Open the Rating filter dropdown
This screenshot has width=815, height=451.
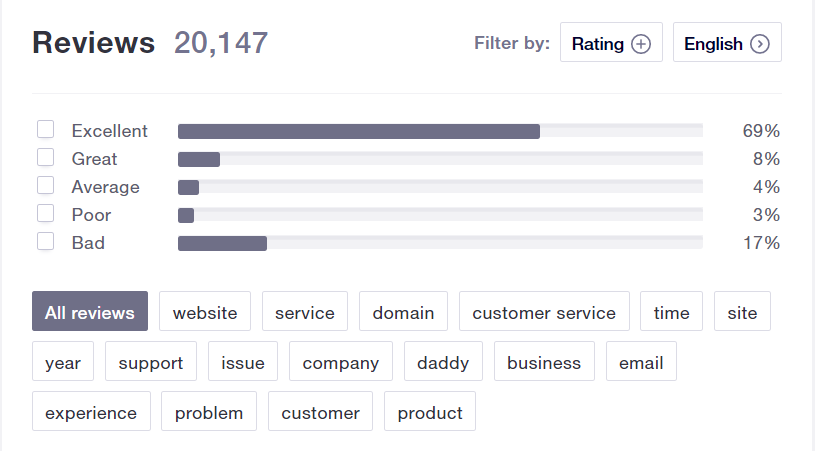pos(610,43)
